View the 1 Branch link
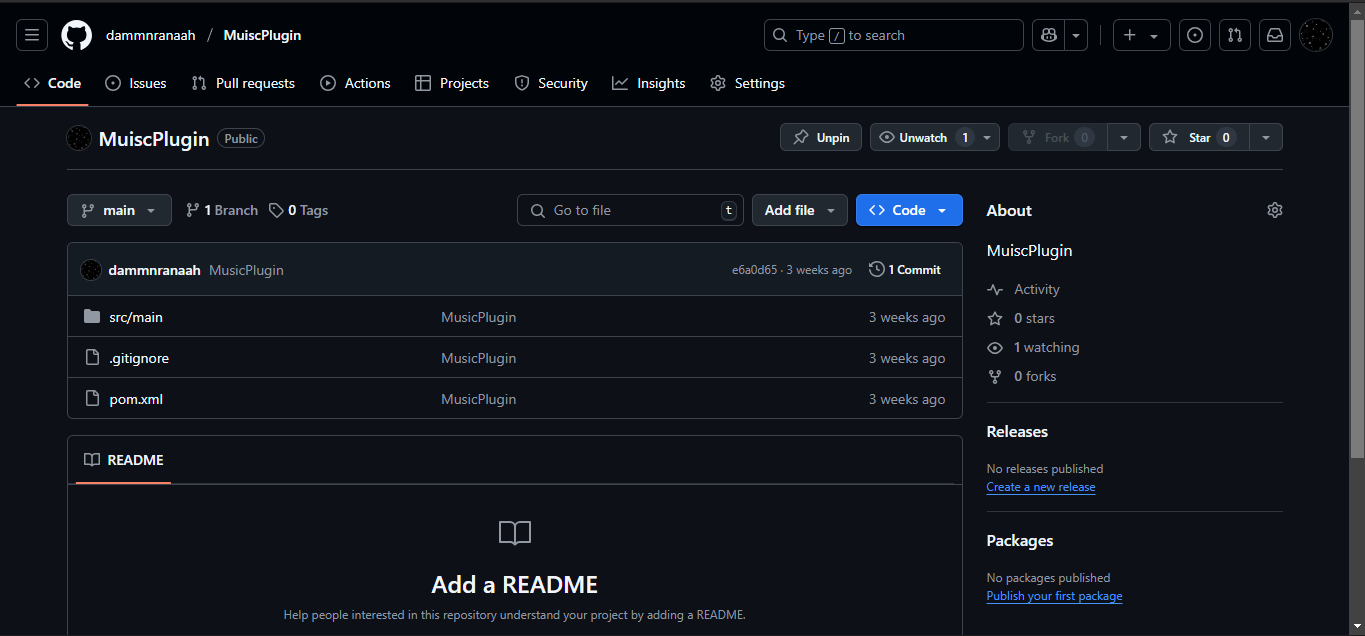Viewport: 1365px width, 636px height. (x=222, y=210)
